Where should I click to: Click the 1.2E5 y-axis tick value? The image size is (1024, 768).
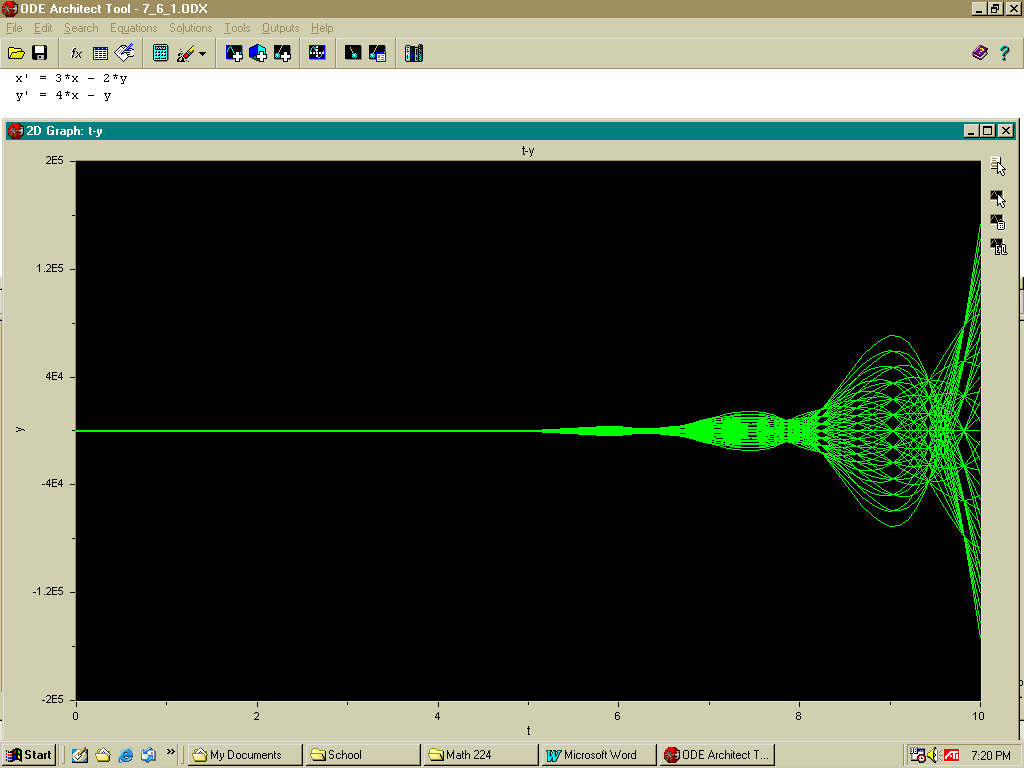[x=50, y=268]
